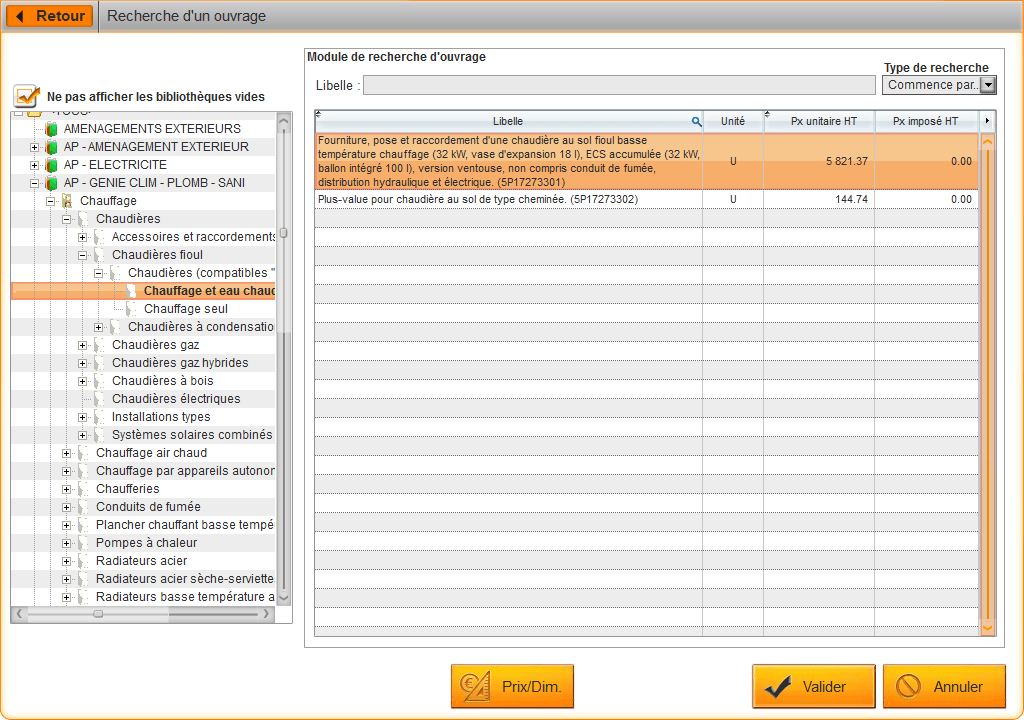Click the Libelle search input field
1024x720 pixels.
(x=619, y=85)
